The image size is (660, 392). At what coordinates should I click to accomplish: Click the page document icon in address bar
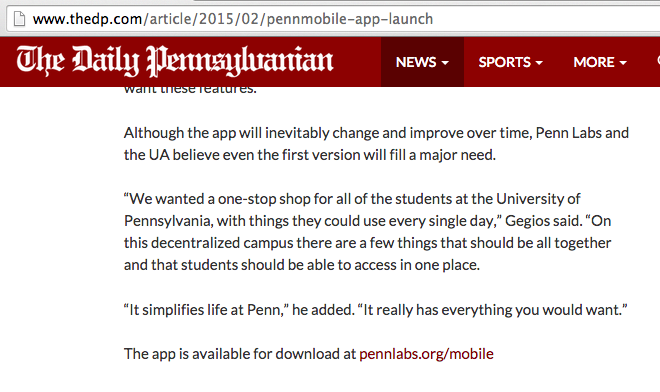pyautogui.click(x=19, y=19)
